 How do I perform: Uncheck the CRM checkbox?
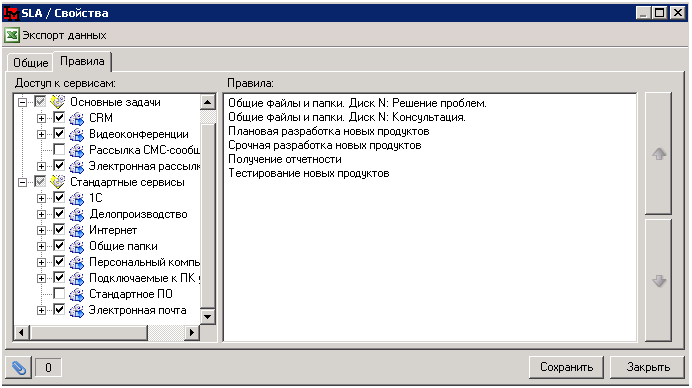[x=59, y=118]
